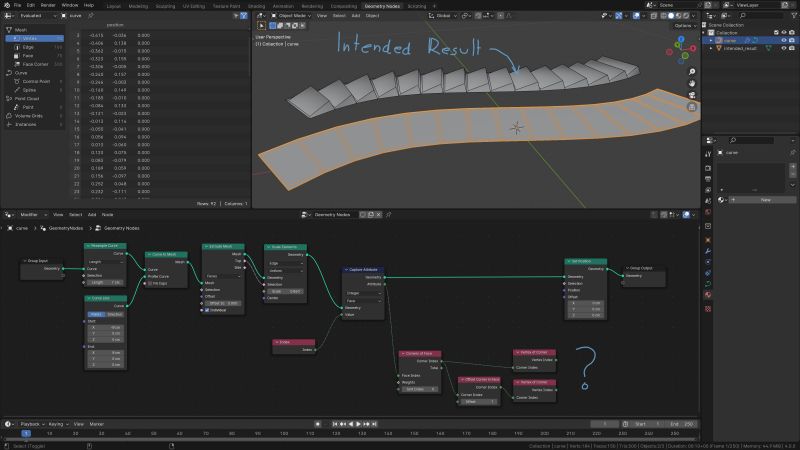Open the Global transform orientation dropdown

(x=443, y=16)
